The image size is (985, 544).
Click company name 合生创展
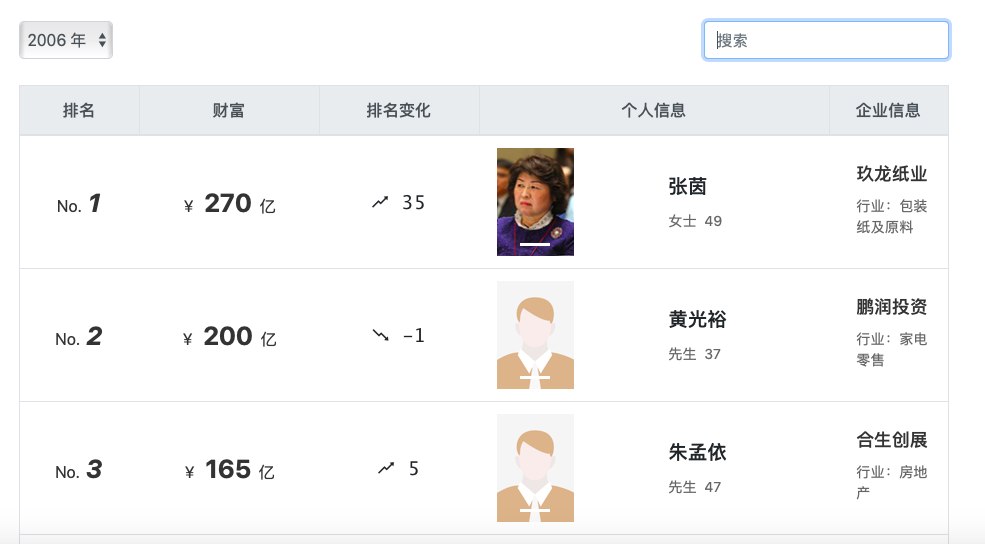(x=892, y=440)
